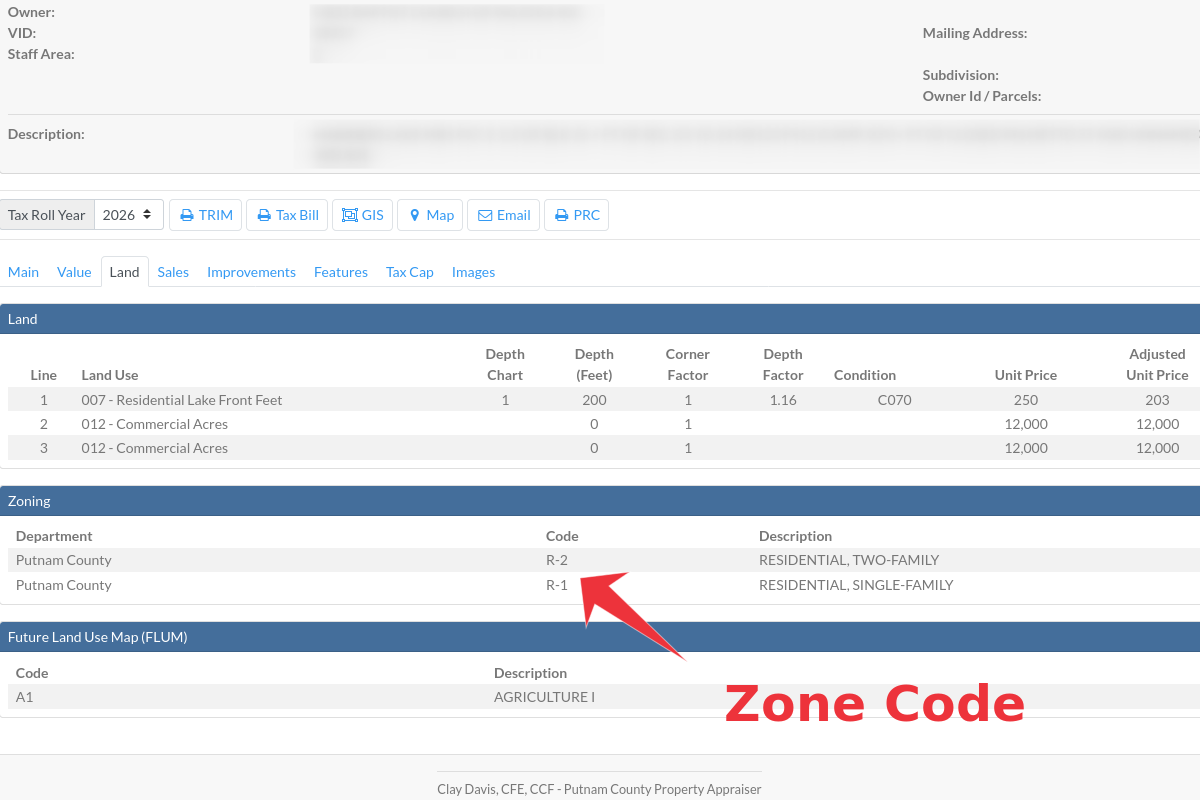
Task: Select the Value tab
Action: [x=74, y=272]
